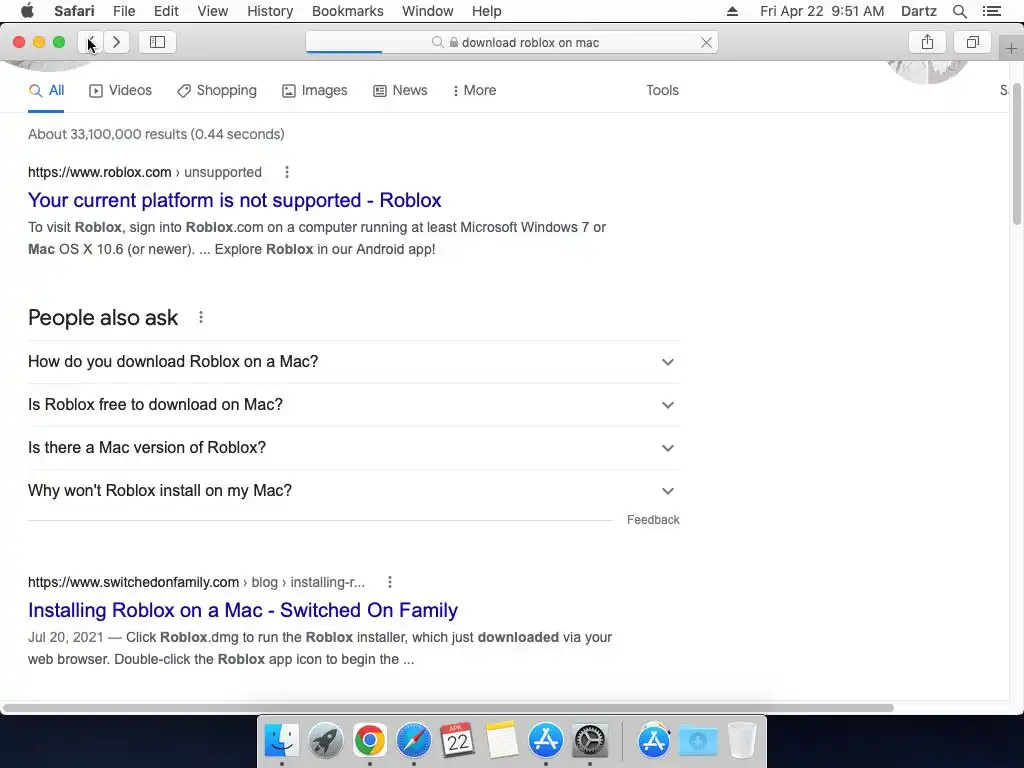
Task: Open Calendar icon showing 22 in Dock
Action: (x=457, y=741)
